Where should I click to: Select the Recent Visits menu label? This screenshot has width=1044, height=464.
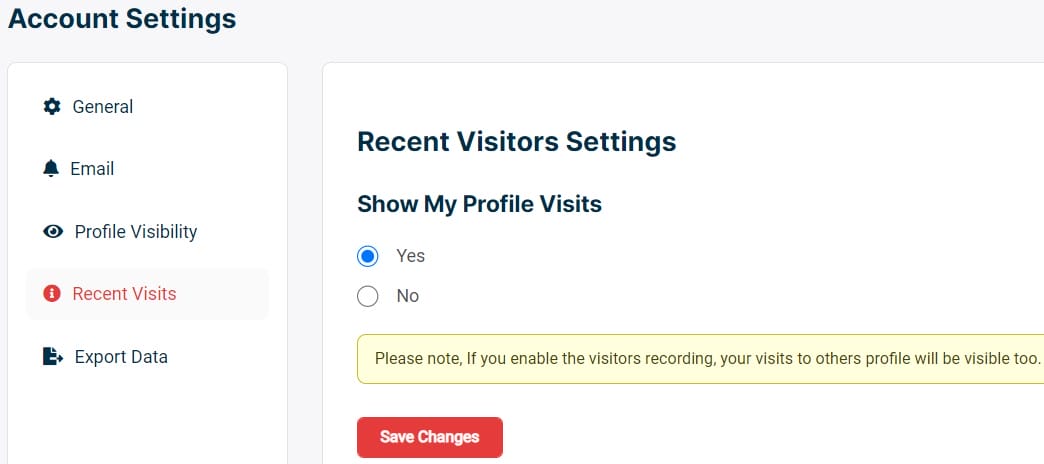[124, 294]
